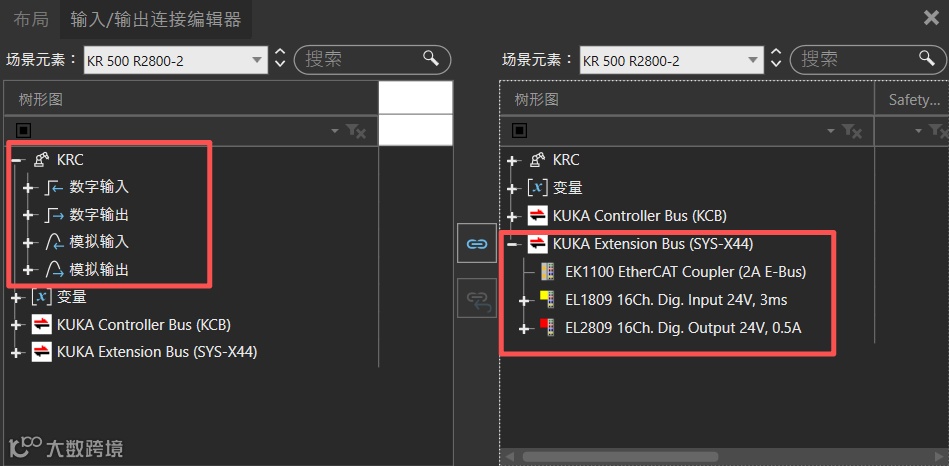Toggle the right tree select-all checkbox
Viewport: 949px width, 466px height.
(x=519, y=131)
